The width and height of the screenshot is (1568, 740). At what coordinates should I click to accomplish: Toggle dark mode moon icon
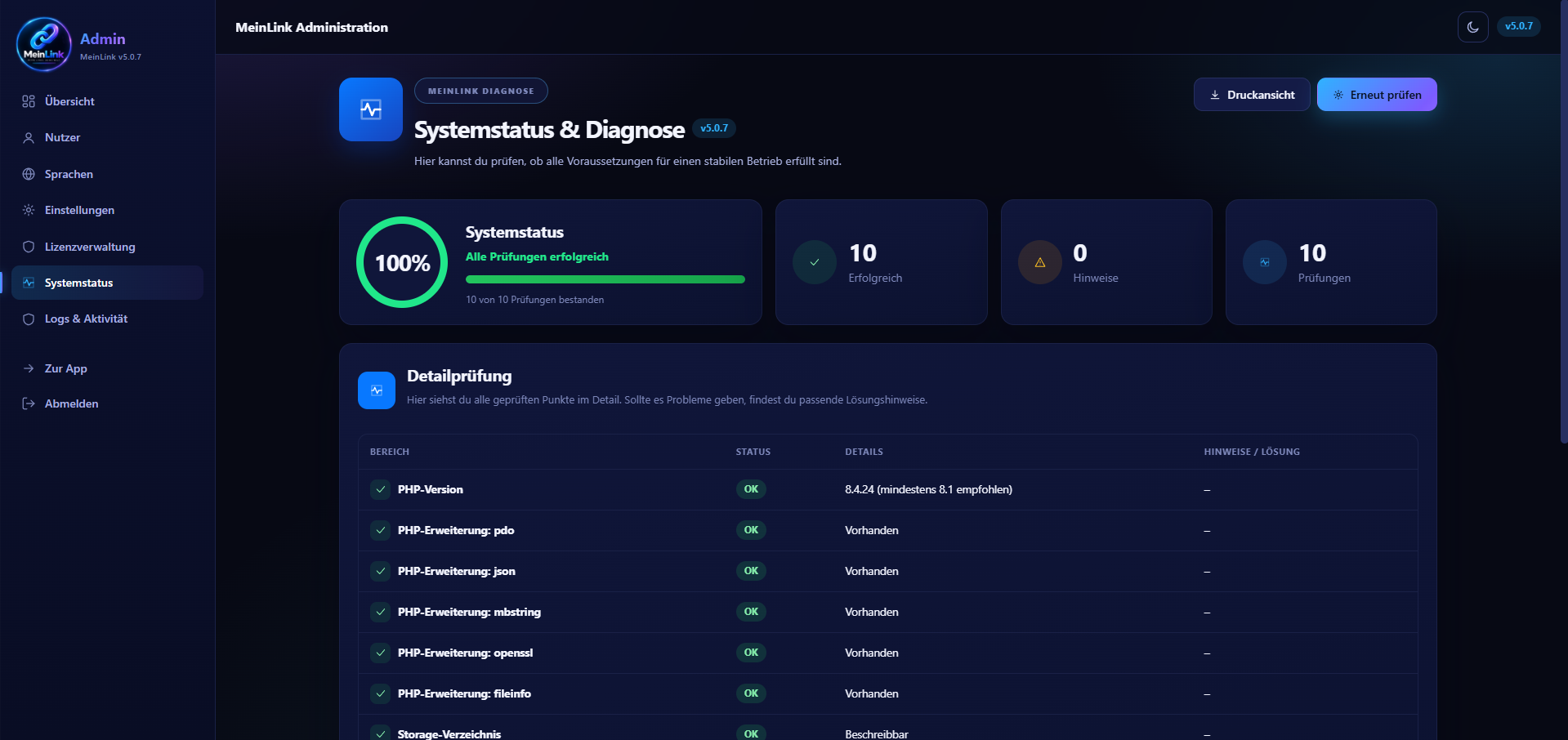pos(1472,27)
